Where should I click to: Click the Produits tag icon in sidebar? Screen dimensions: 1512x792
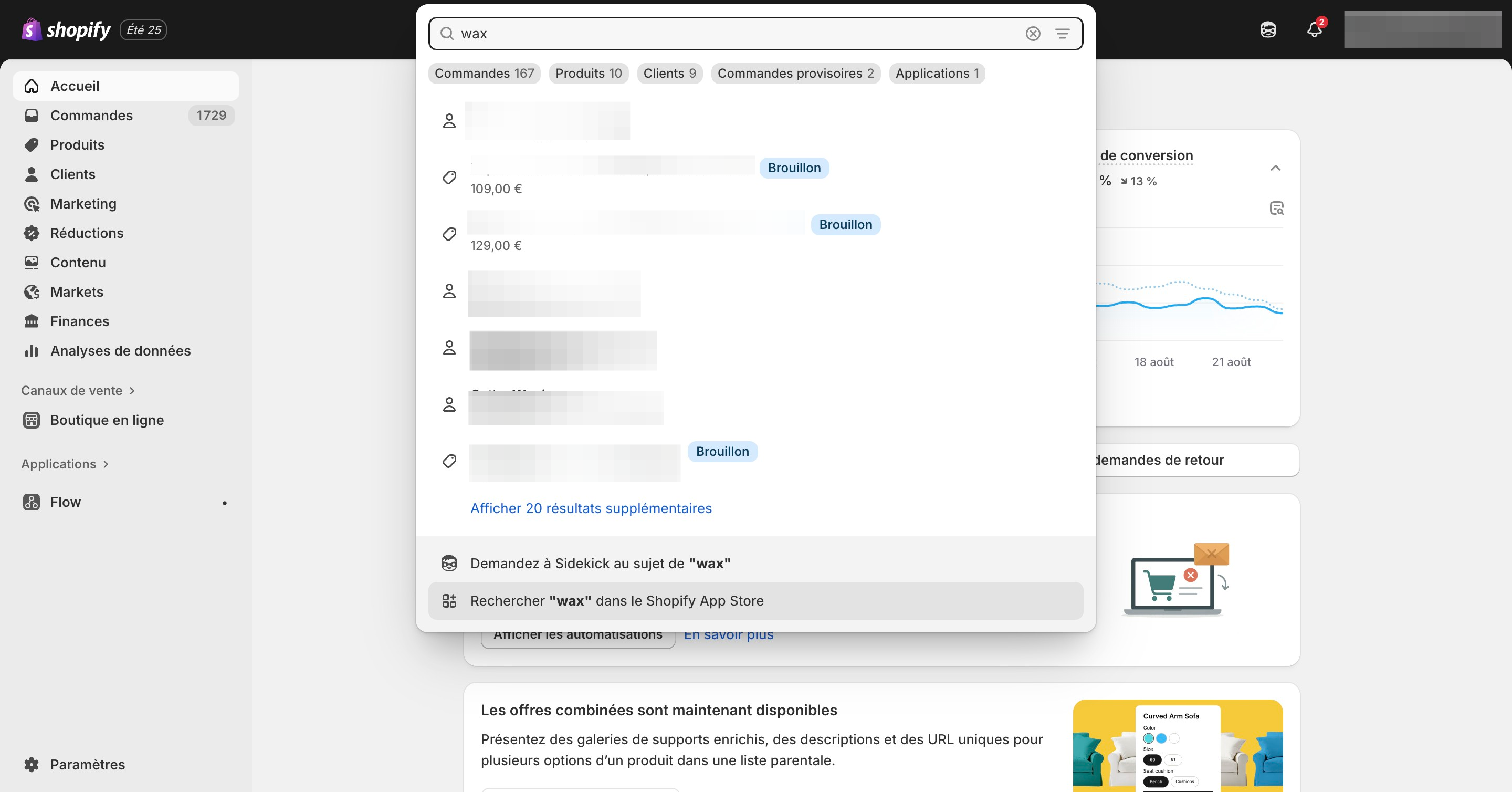tap(31, 145)
